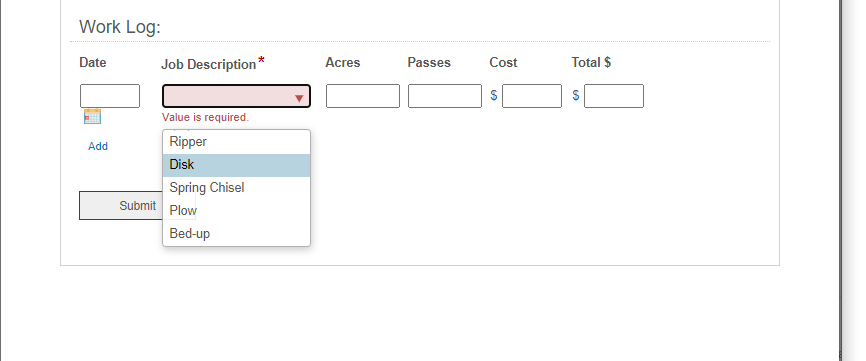Viewport: 866px width, 361px height.
Task: Submit the work log form
Action: pos(121,205)
